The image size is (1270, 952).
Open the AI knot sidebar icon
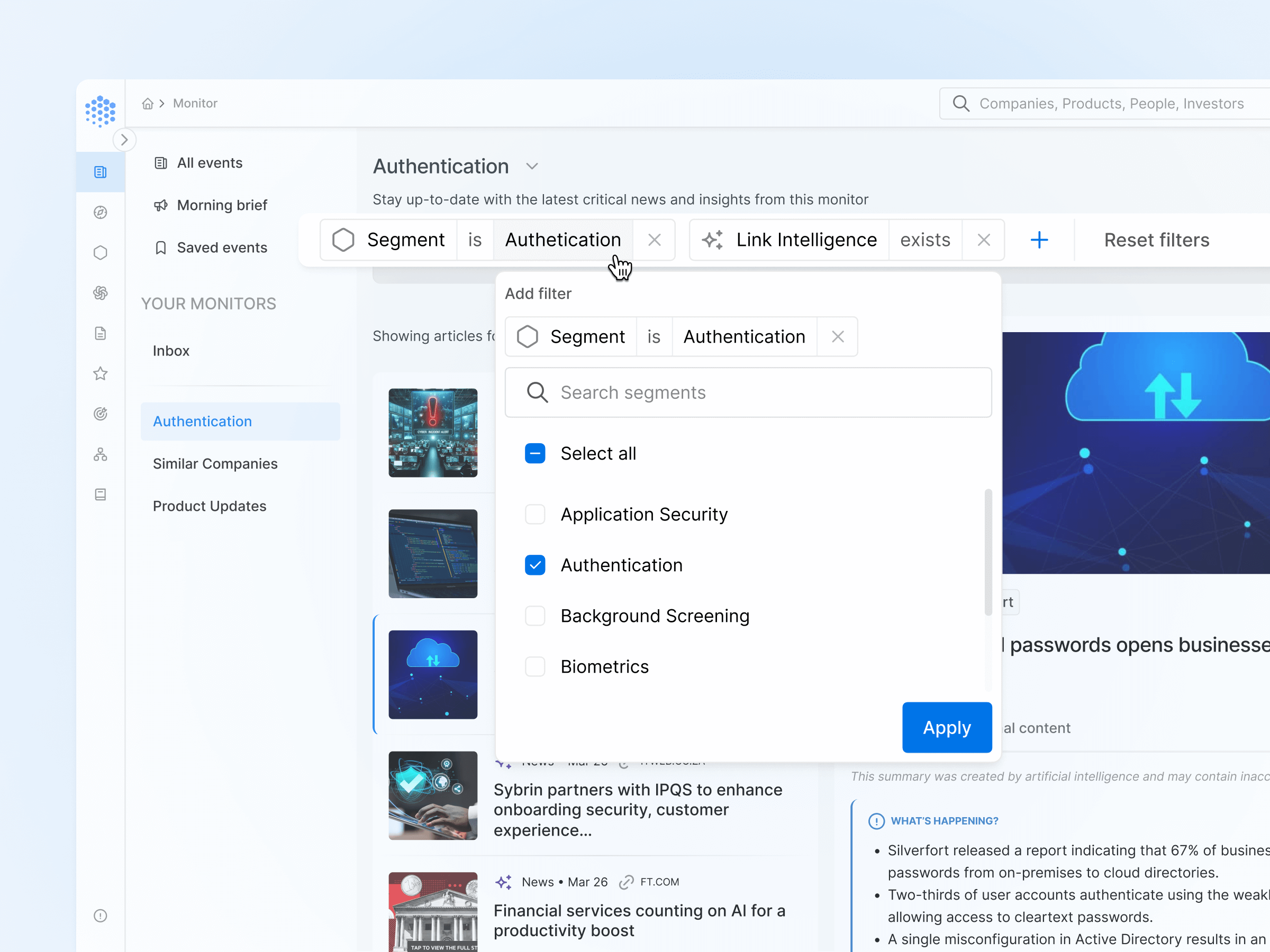101,293
